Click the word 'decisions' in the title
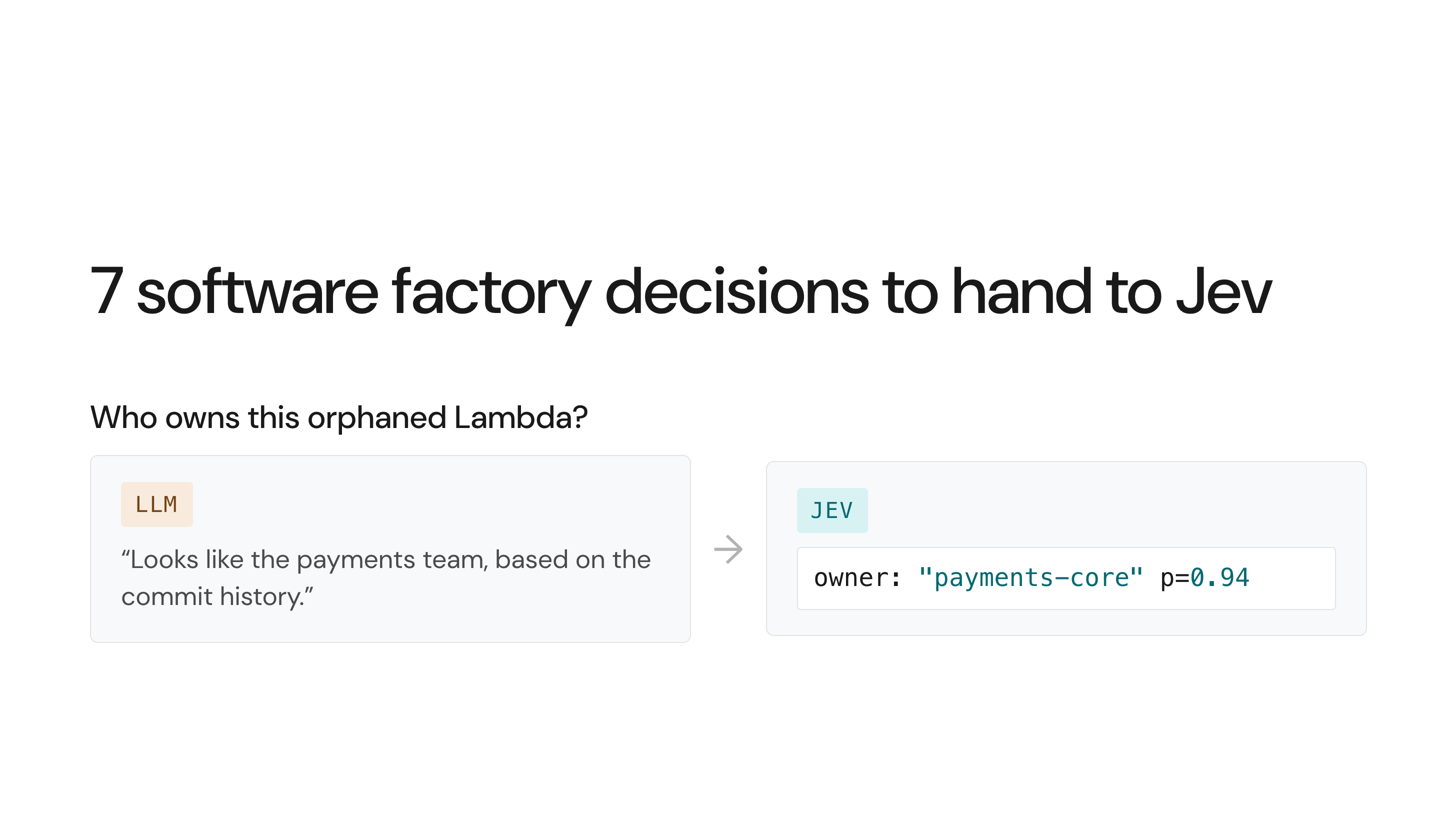Image resolution: width=1456 pixels, height=816 pixels. tap(736, 291)
